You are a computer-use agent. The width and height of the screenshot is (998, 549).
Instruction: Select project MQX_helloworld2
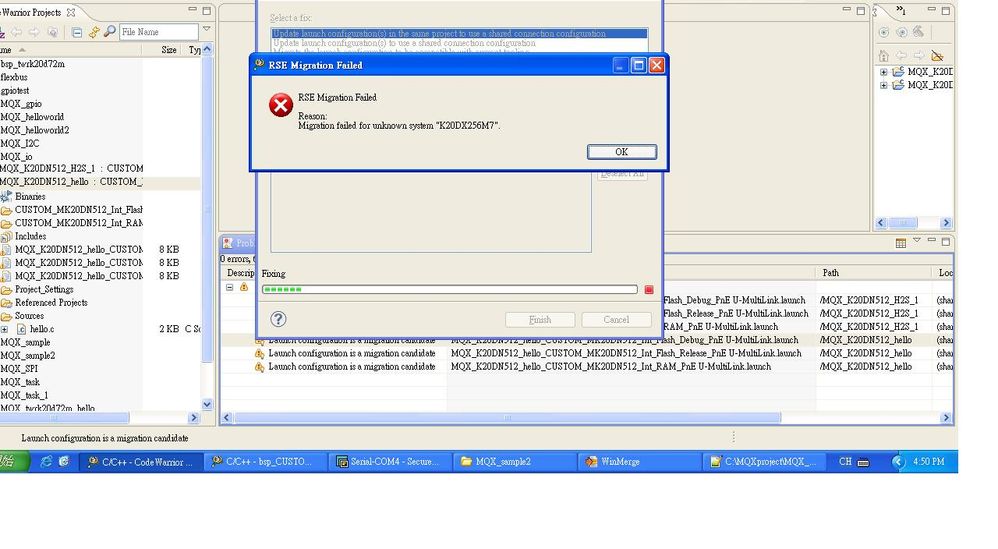(x=34, y=130)
